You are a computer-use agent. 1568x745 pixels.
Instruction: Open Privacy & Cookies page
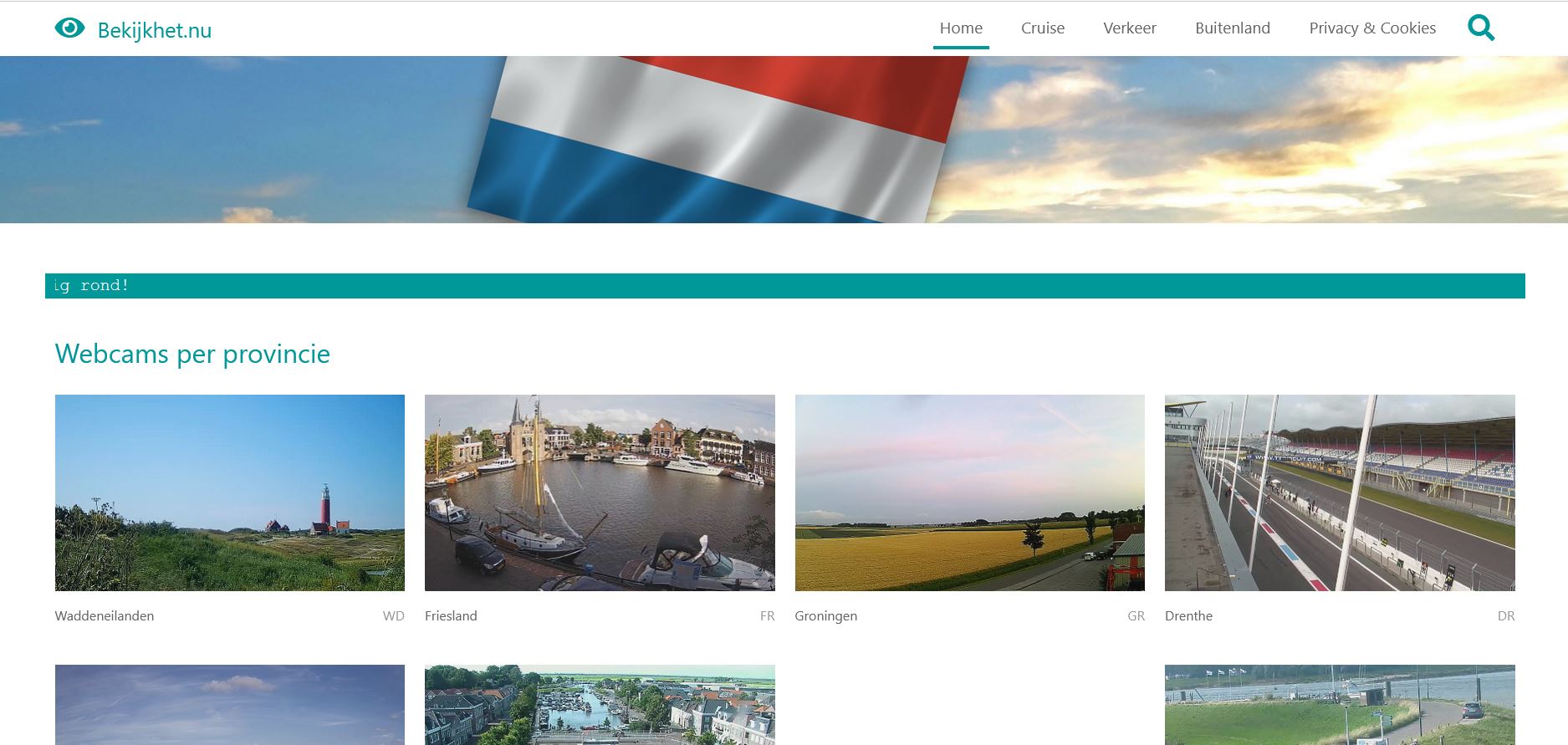tap(1372, 28)
